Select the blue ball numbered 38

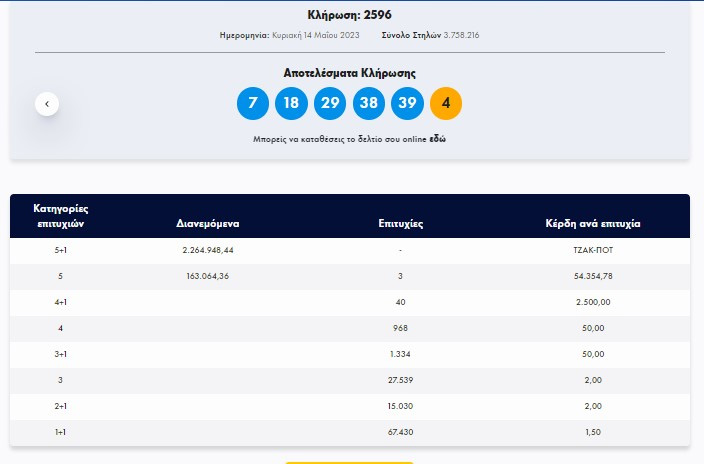click(369, 104)
